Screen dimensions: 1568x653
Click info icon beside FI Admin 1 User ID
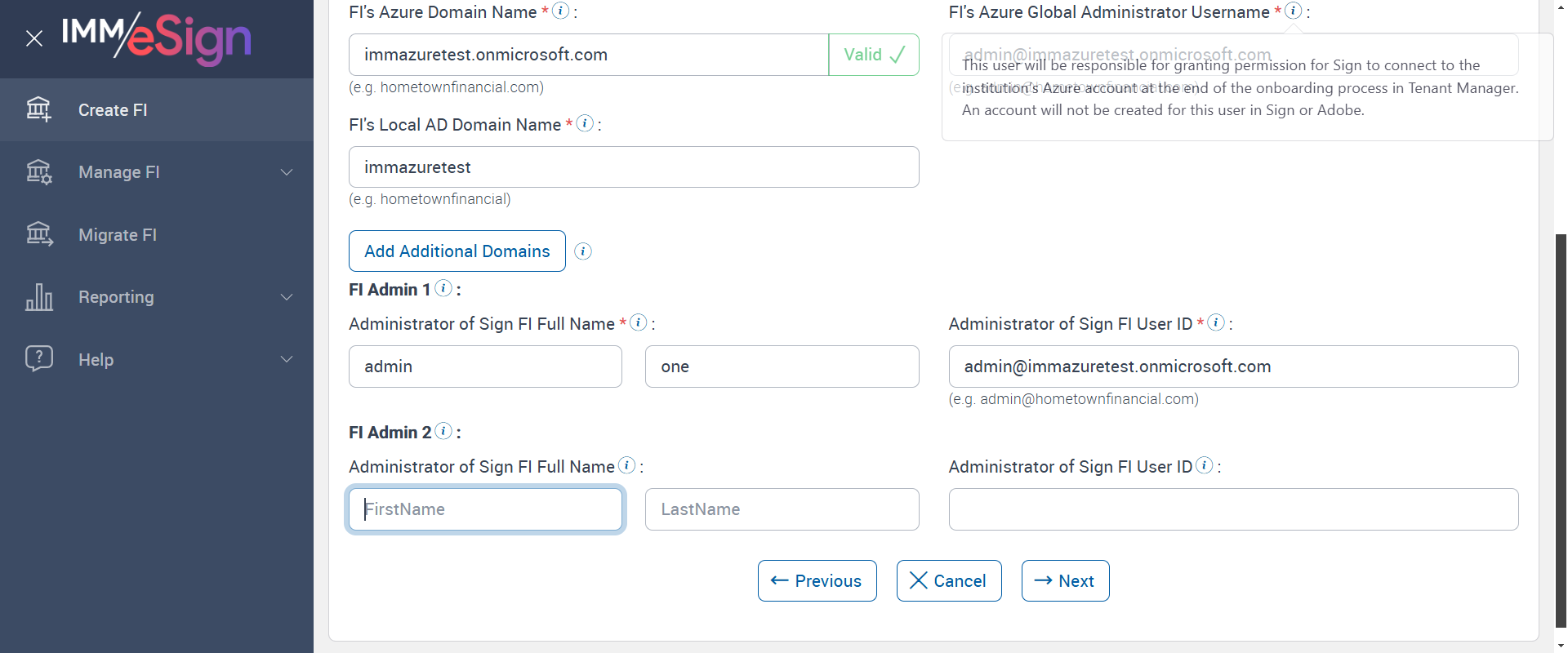click(1216, 322)
